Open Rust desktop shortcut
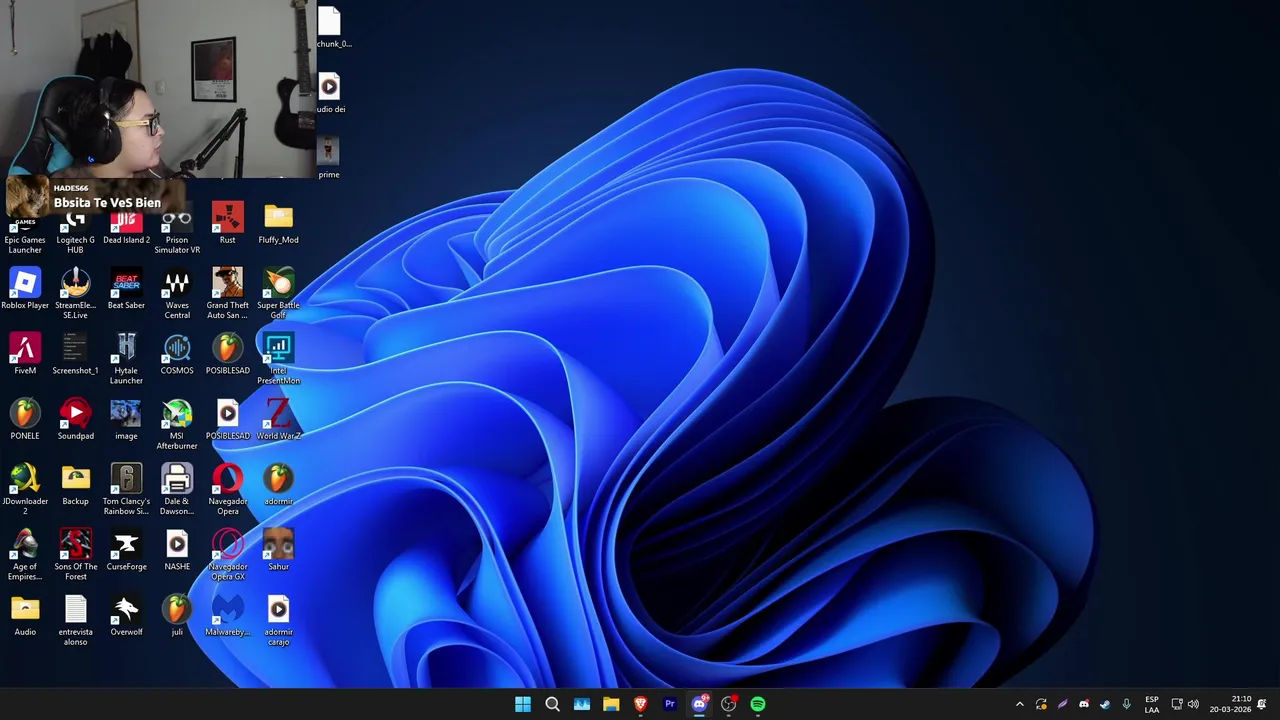This screenshot has height=720, width=1280. (x=227, y=223)
